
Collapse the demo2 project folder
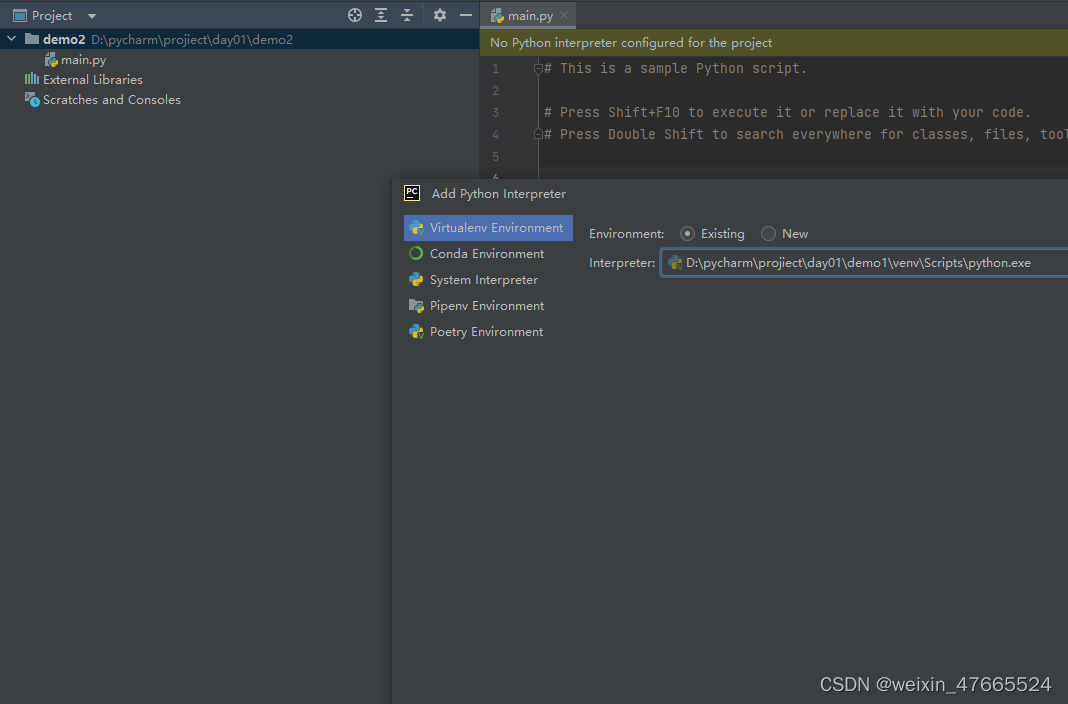[12, 39]
